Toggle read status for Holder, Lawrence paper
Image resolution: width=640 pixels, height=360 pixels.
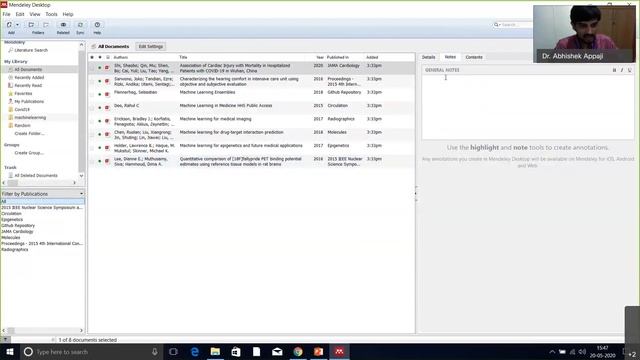point(100,148)
